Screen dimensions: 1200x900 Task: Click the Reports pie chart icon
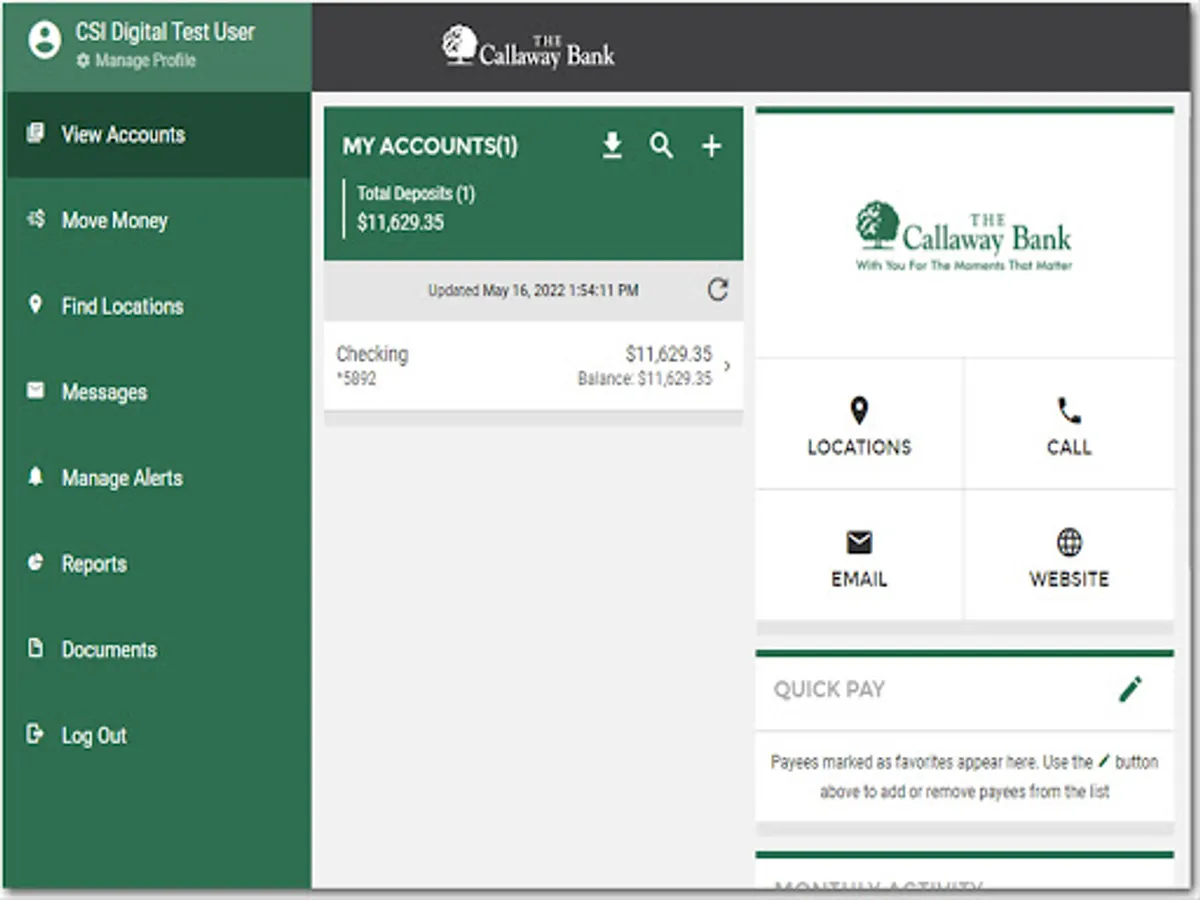point(35,562)
